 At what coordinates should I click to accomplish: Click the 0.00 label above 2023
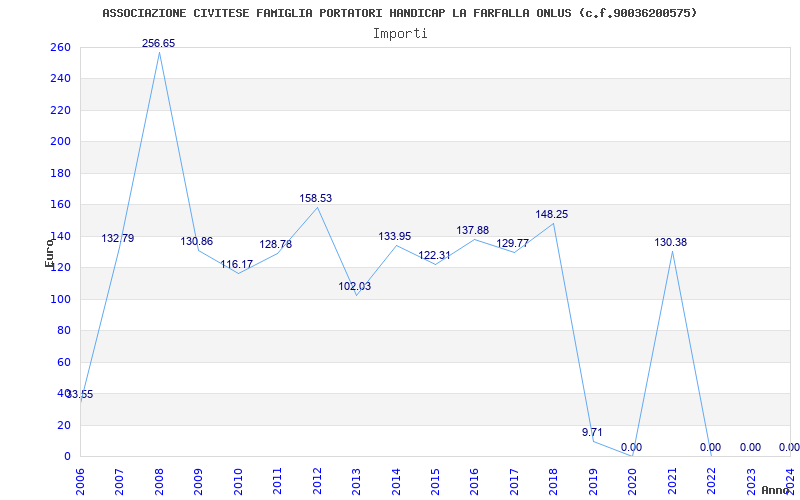(x=751, y=448)
